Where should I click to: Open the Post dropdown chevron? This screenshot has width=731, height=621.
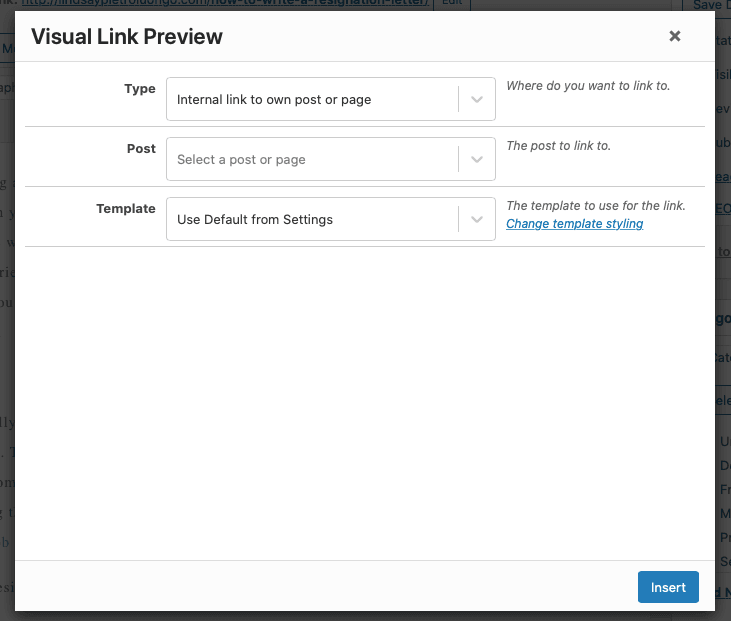click(x=477, y=159)
